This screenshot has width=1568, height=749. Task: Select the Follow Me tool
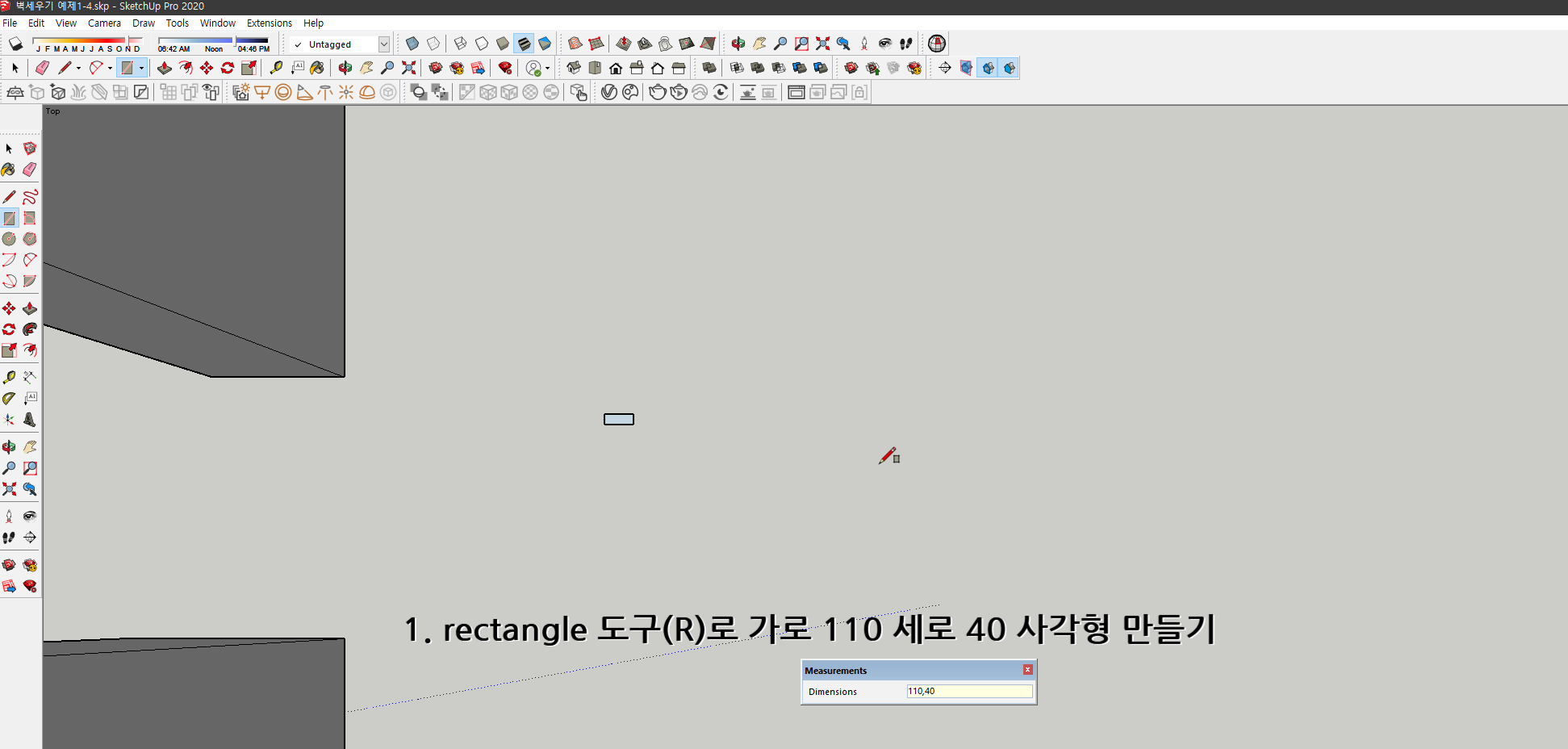click(x=30, y=328)
